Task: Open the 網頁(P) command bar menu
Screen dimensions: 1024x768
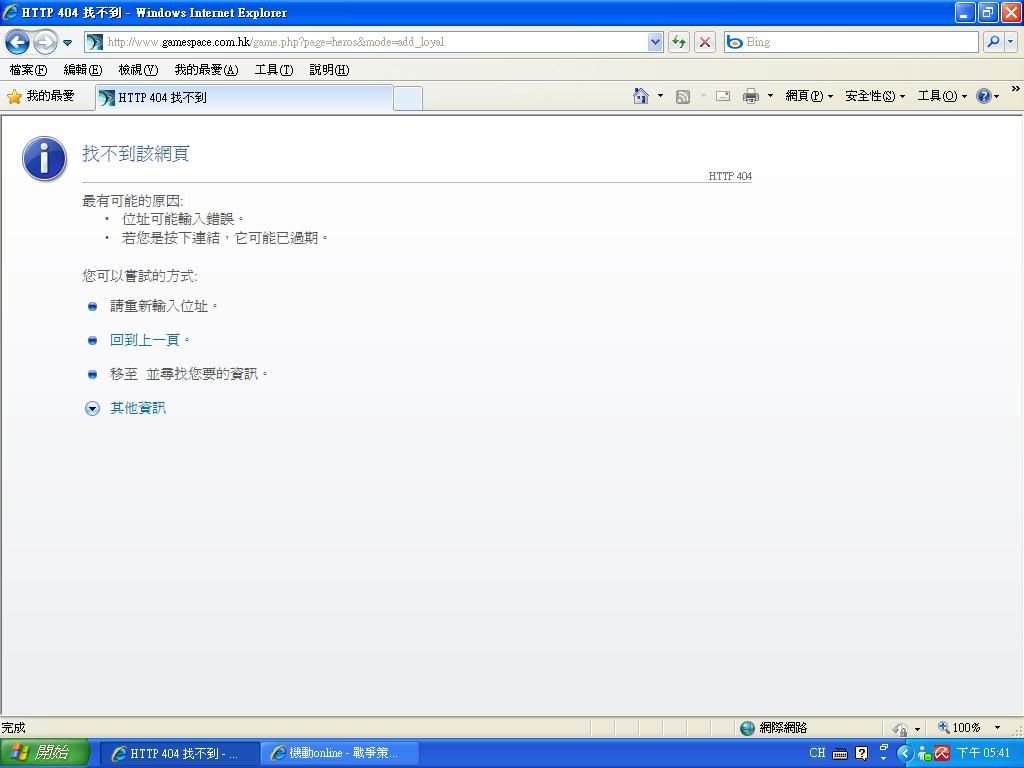Action: pos(809,97)
